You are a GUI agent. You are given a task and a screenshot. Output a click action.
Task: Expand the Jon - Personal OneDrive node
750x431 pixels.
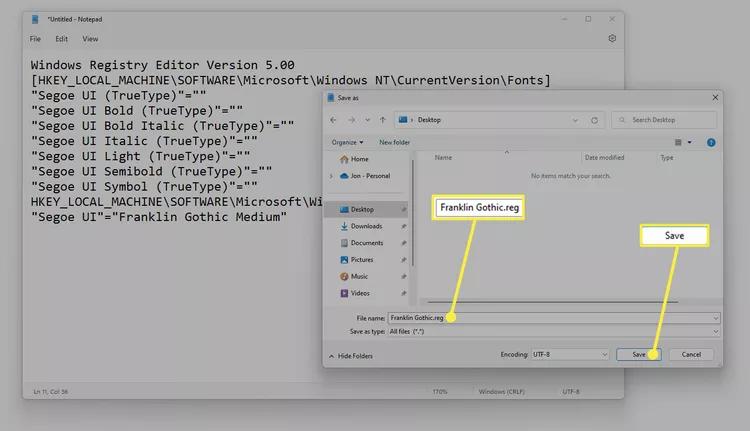pos(331,176)
